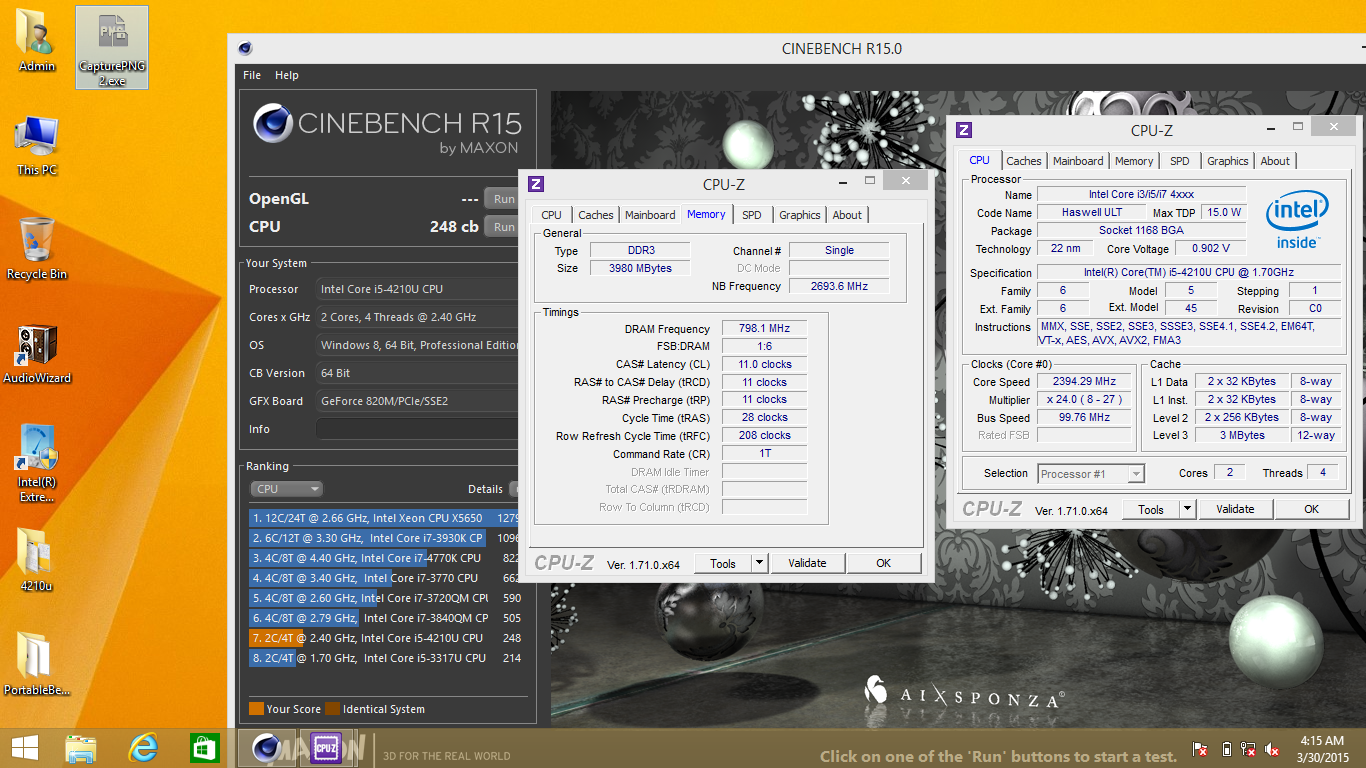
Task: Open the PortableBe... folder on desktop
Action: (x=37, y=663)
